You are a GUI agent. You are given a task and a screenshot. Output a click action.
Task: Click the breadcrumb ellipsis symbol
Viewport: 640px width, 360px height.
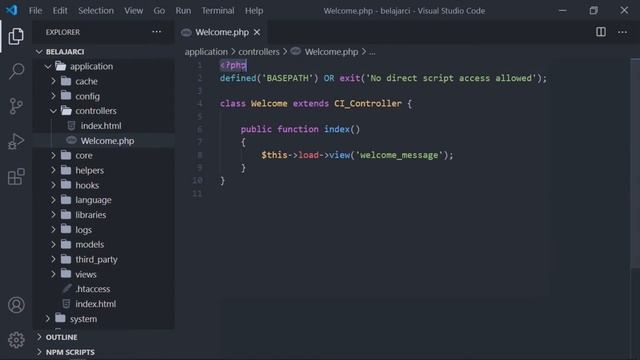click(x=372, y=52)
